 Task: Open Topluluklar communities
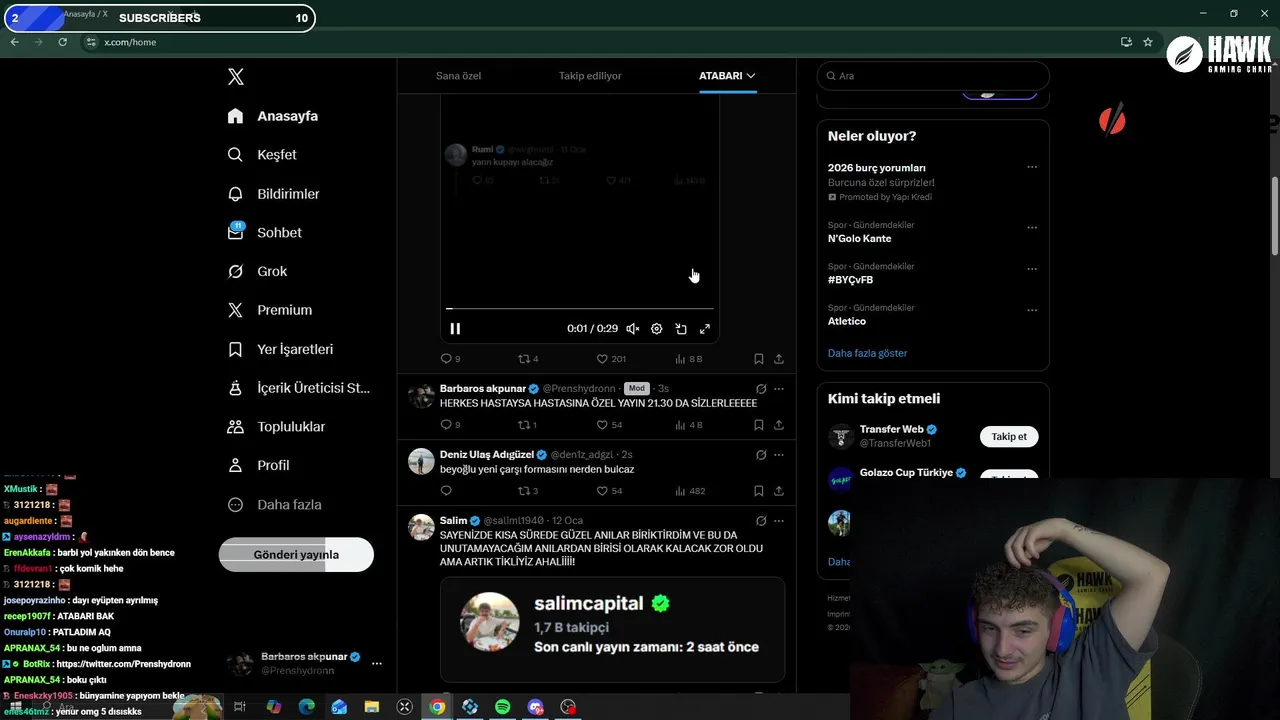click(276, 427)
